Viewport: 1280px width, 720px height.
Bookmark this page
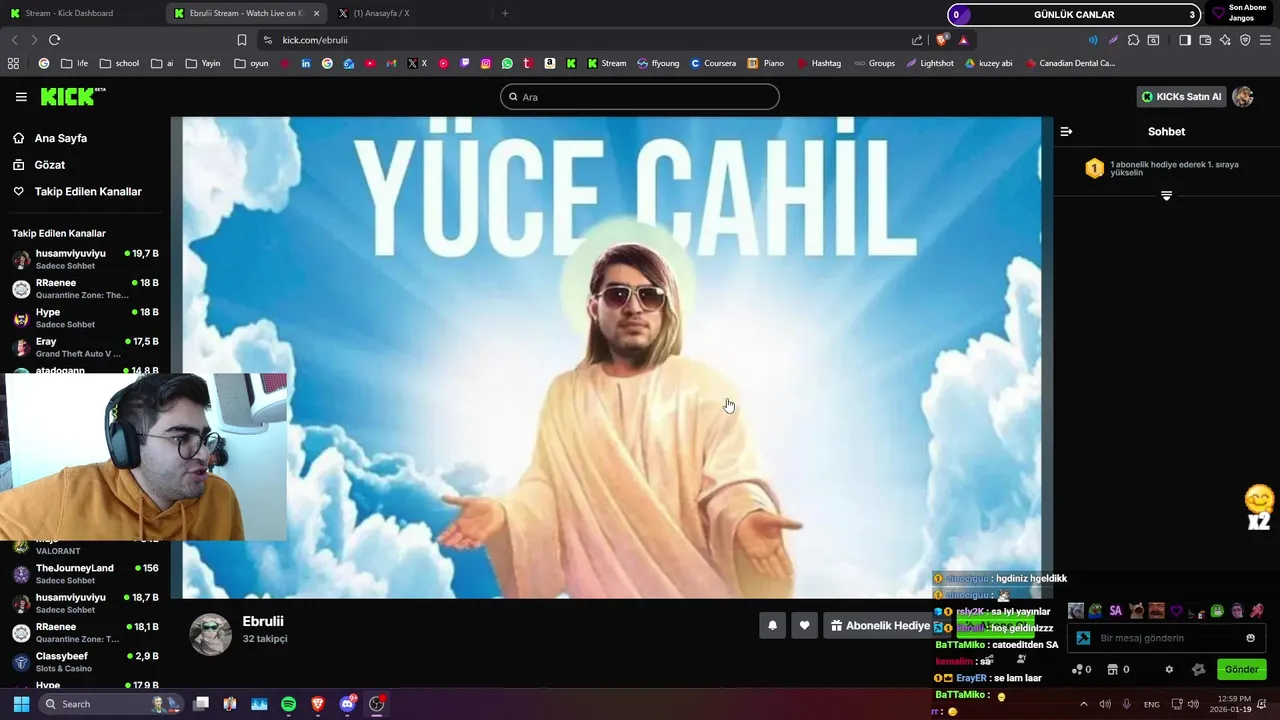point(242,40)
